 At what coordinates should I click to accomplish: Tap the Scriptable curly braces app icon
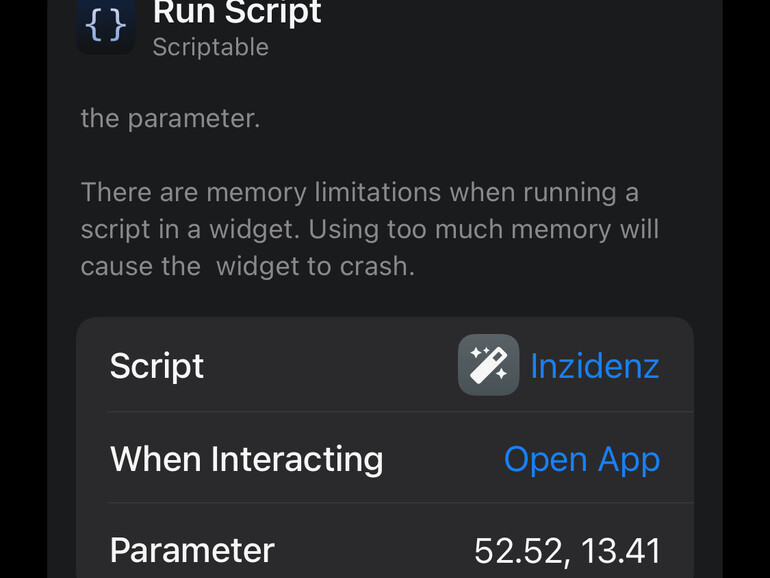(x=106, y=26)
